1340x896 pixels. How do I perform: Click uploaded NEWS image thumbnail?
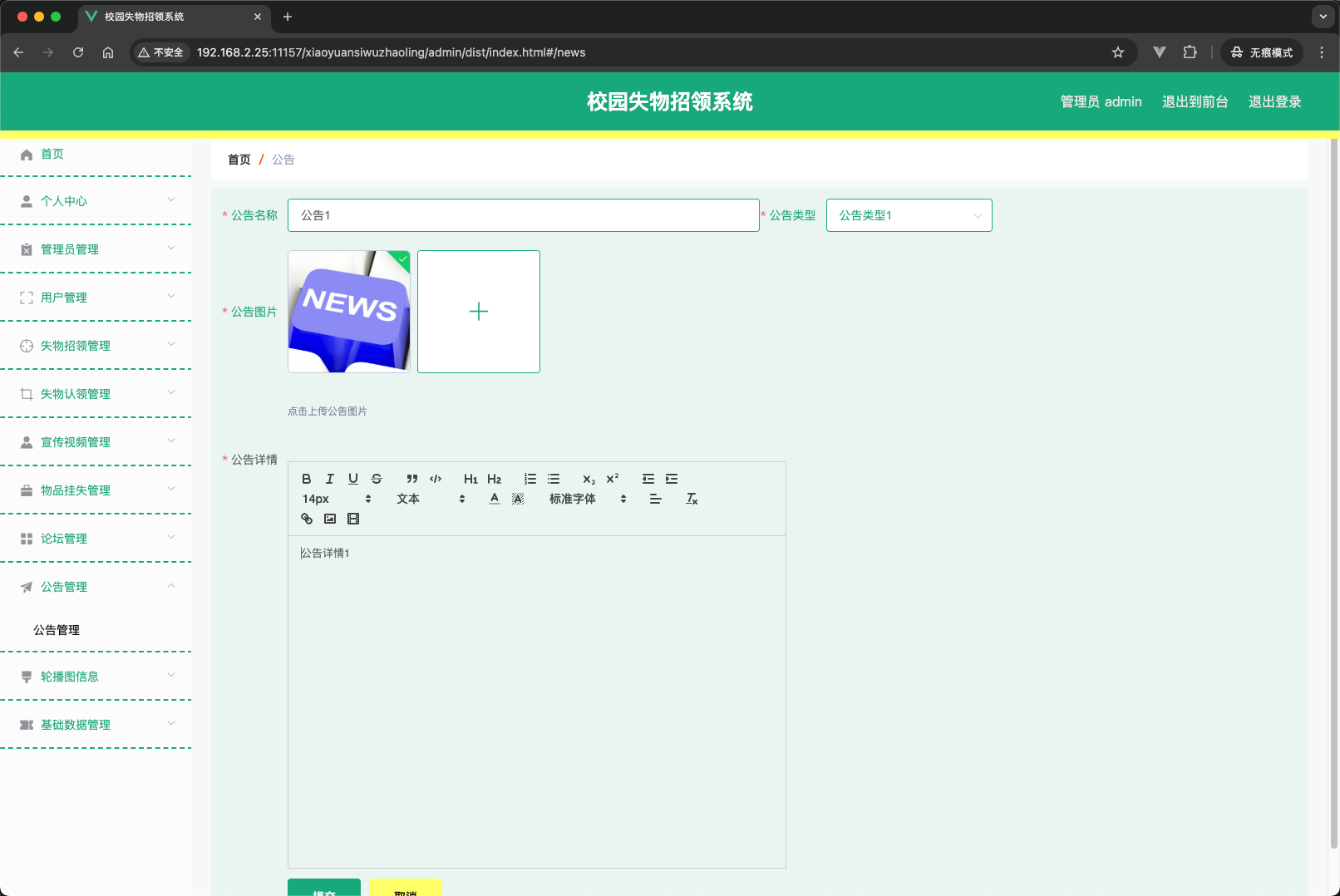[349, 312]
